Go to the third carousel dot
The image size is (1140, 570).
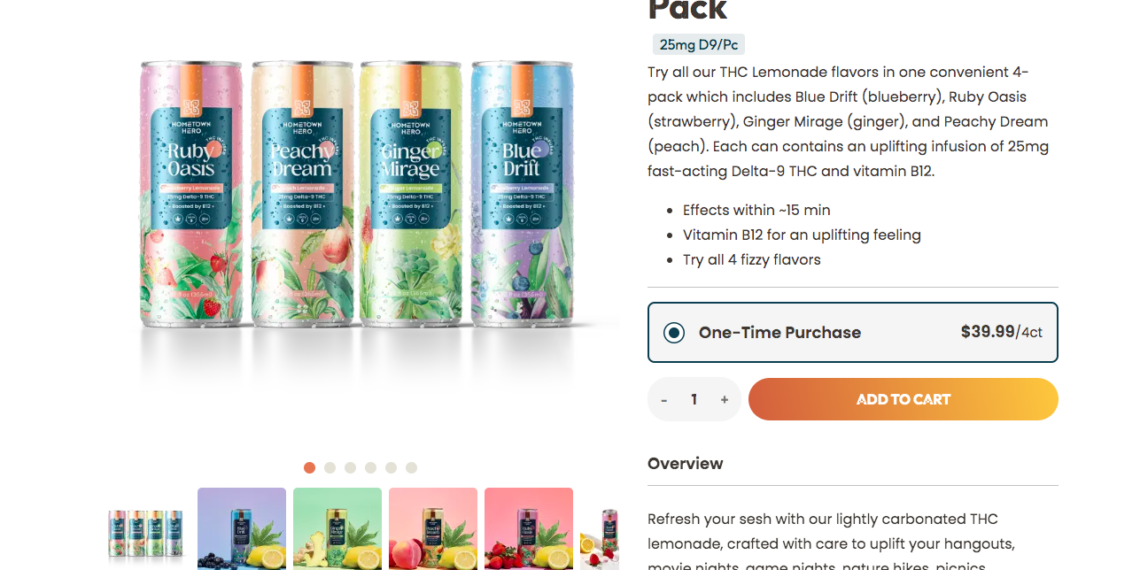click(350, 467)
